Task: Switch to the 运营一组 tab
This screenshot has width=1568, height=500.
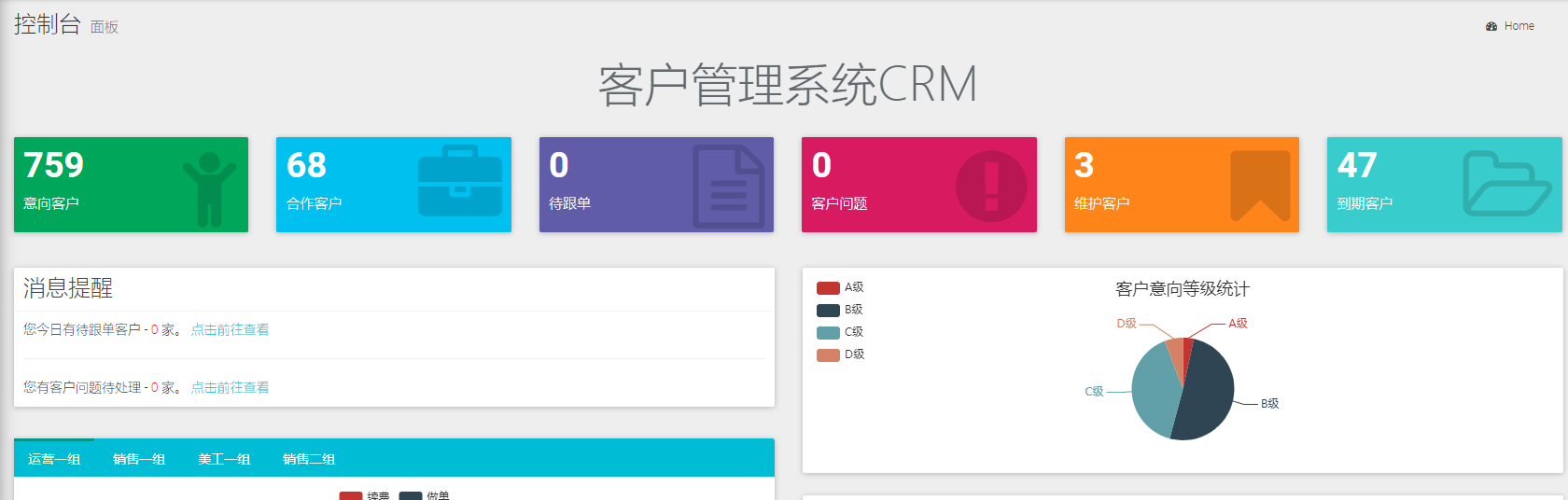Action: (54, 459)
